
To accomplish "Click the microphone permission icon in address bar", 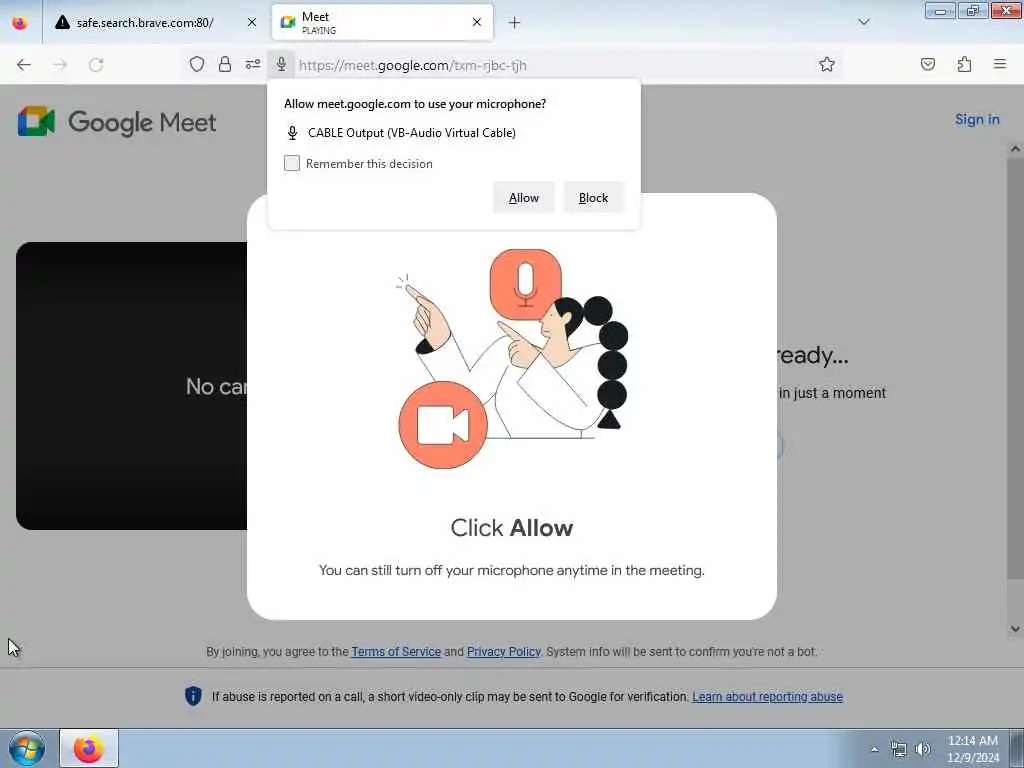I will [281, 64].
